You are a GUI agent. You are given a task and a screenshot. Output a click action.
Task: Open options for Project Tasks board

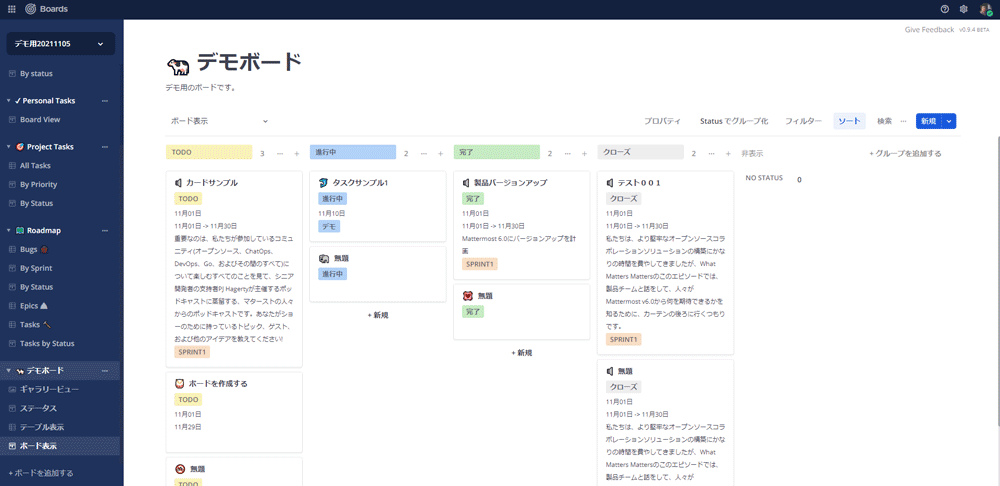coord(105,147)
